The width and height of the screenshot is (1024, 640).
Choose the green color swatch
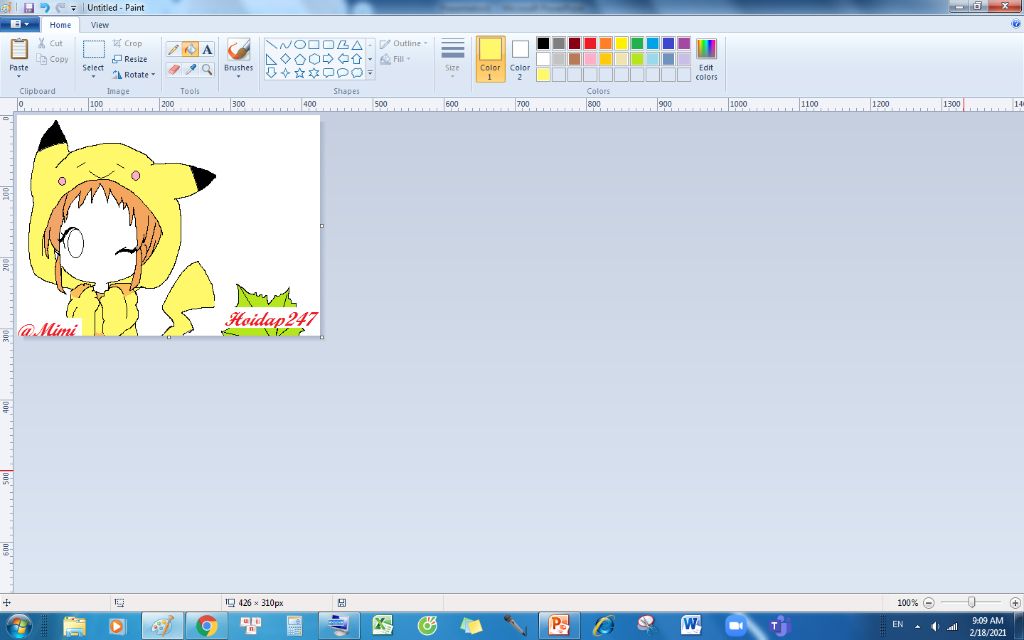(637, 44)
